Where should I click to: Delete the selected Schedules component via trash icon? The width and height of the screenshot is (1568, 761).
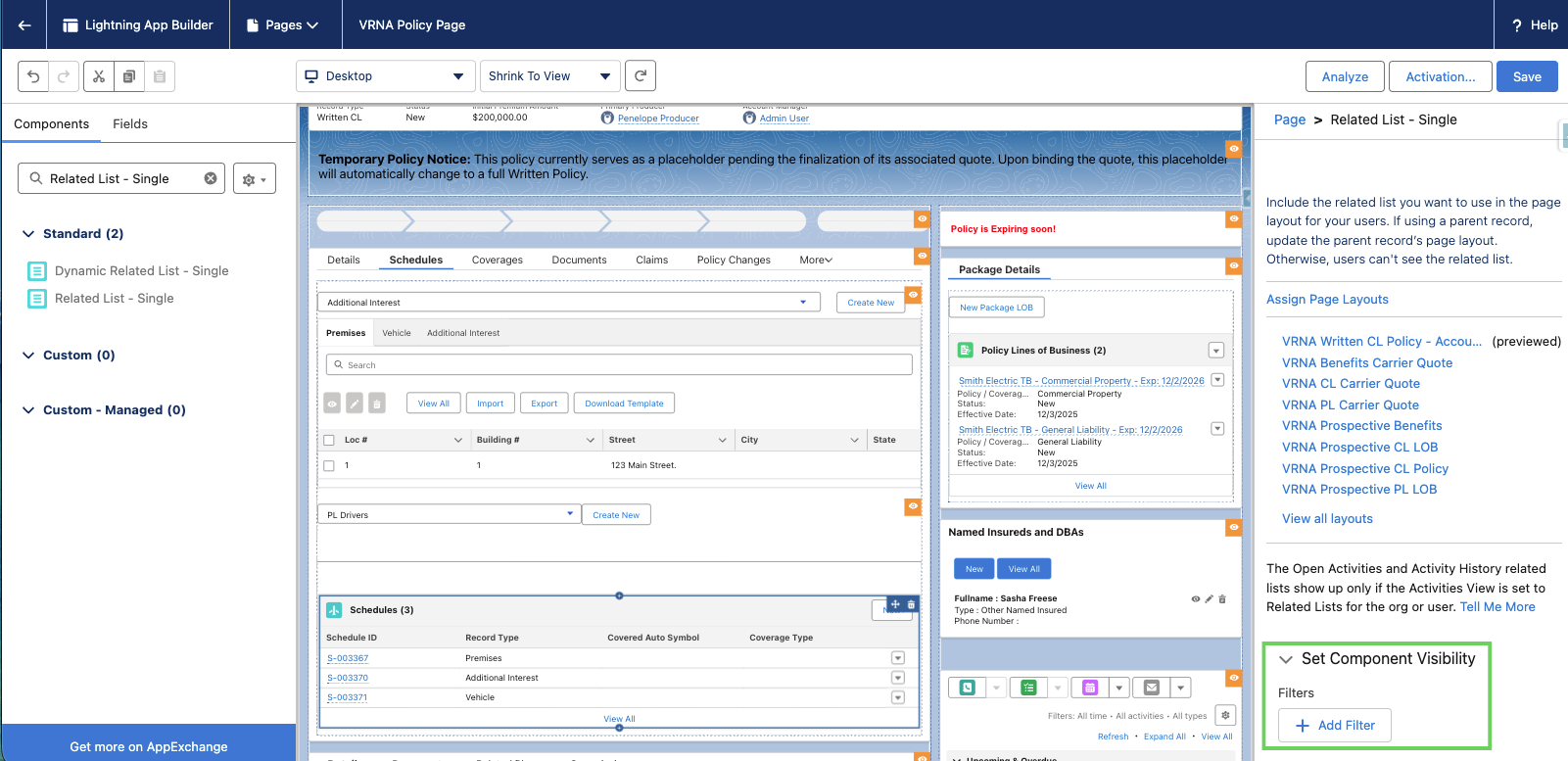click(911, 604)
